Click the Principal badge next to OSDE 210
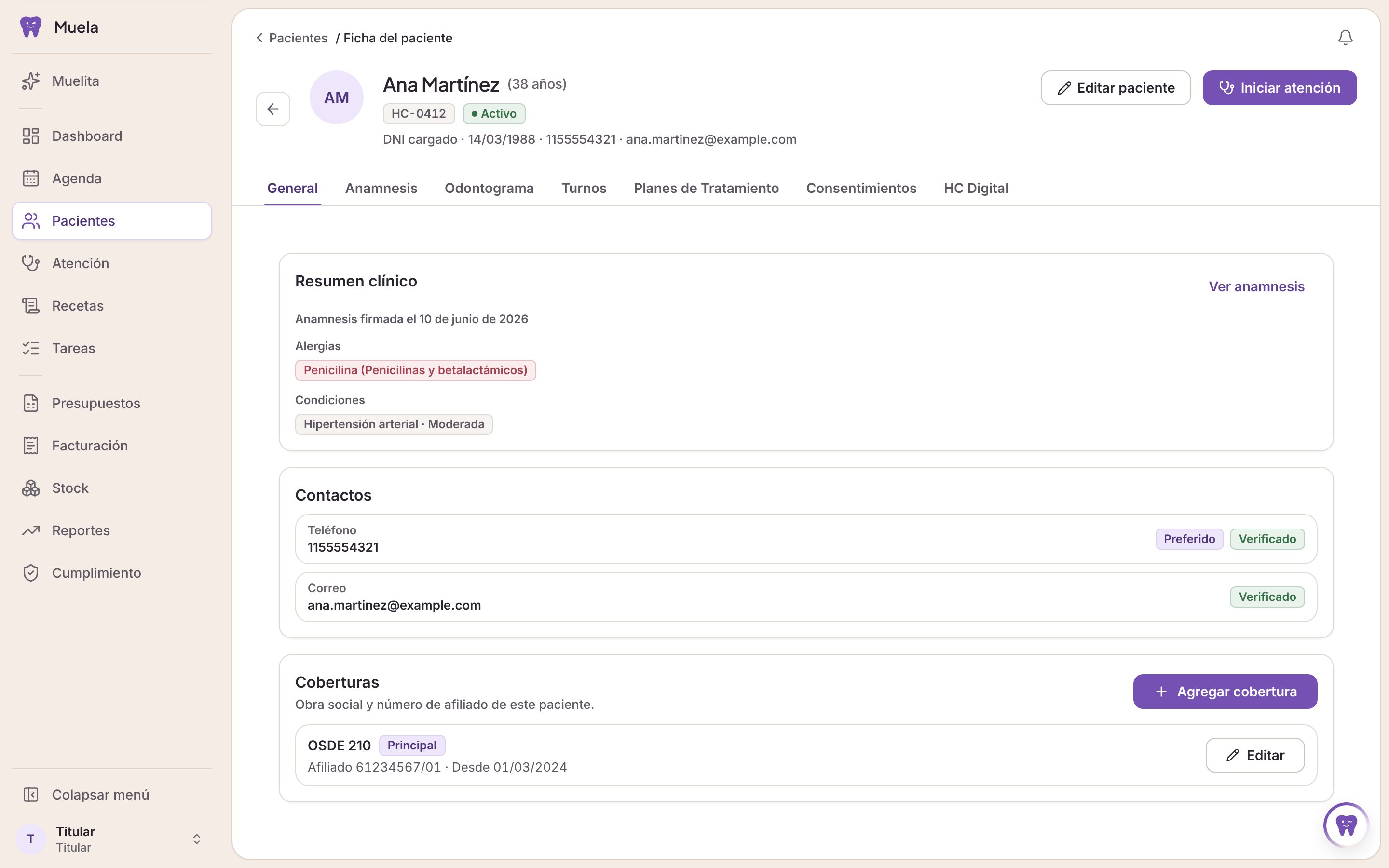Viewport: 1389px width, 868px height. [x=411, y=745]
